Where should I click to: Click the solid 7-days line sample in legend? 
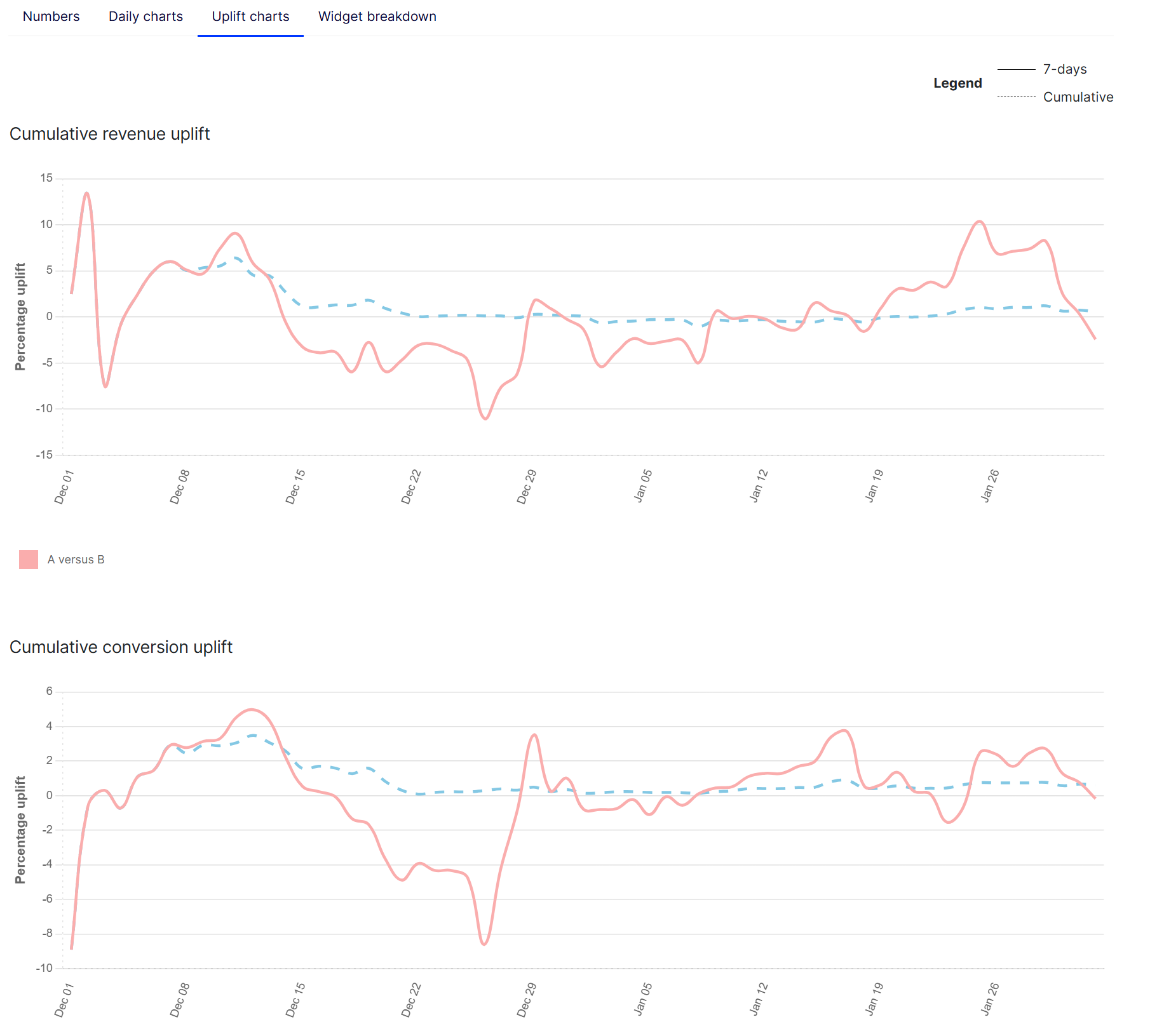click(1016, 69)
